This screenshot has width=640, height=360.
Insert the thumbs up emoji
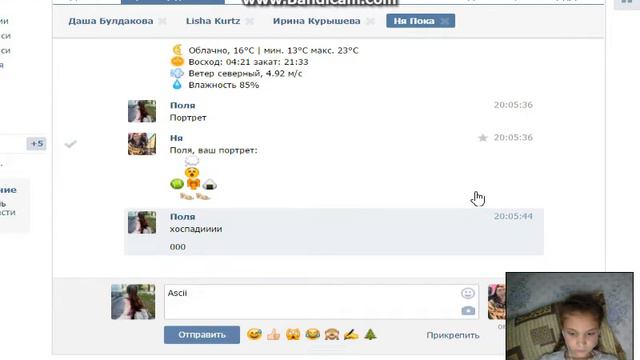click(273, 335)
